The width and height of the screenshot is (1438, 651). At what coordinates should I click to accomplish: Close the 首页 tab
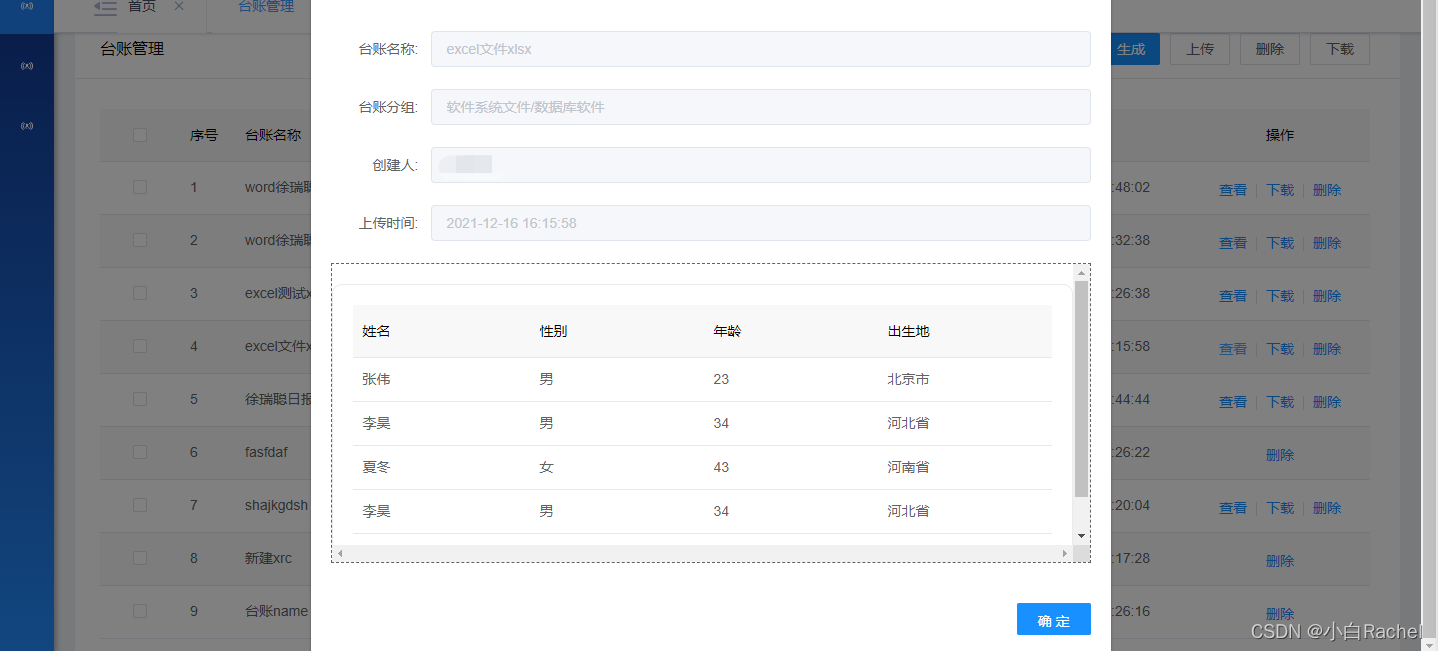(x=178, y=6)
